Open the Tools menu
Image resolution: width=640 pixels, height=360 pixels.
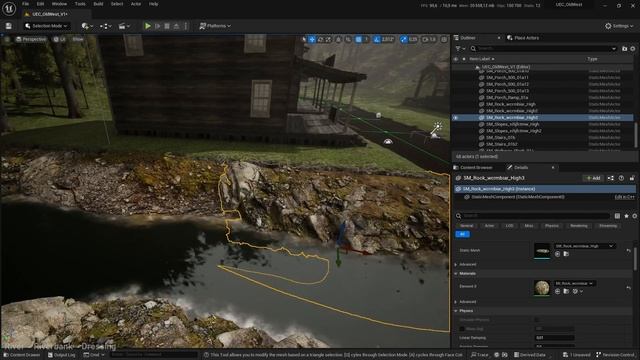(x=80, y=4)
